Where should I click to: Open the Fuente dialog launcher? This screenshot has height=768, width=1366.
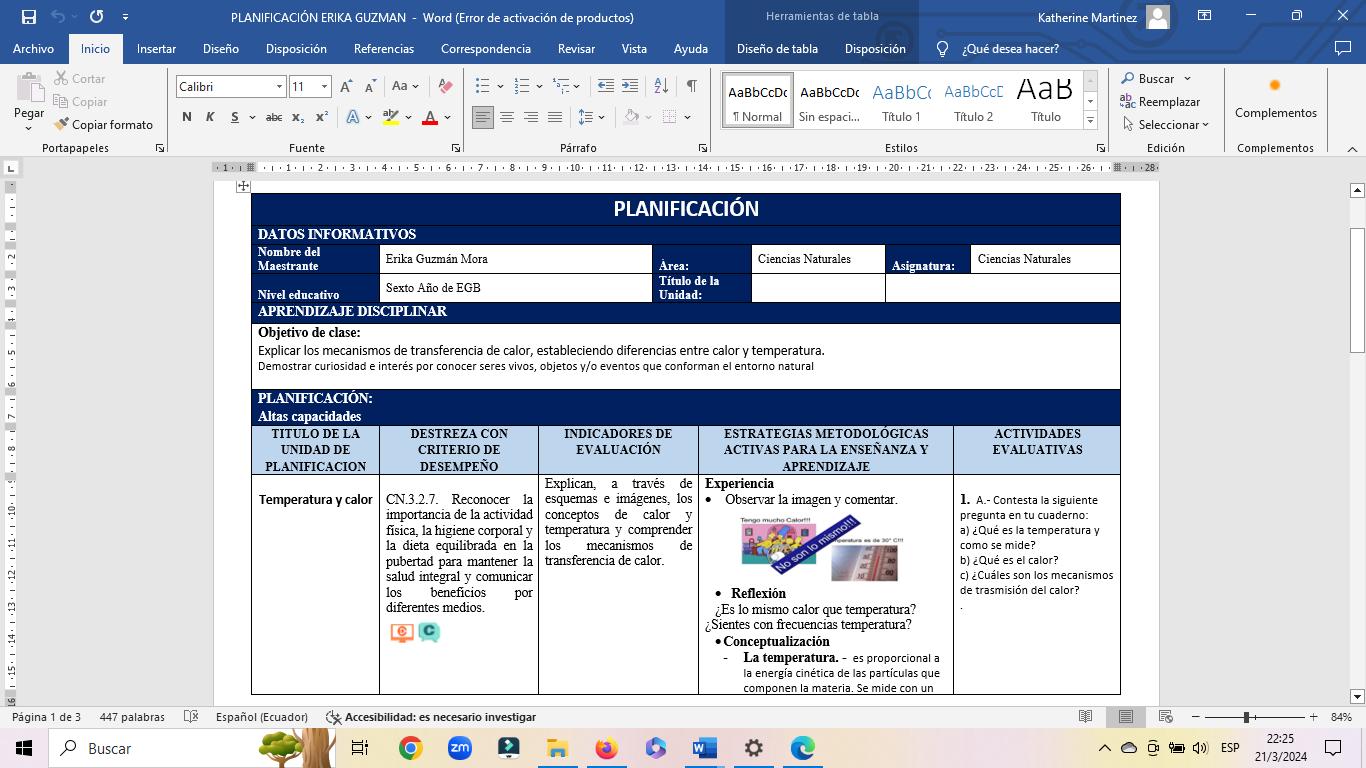click(x=456, y=148)
